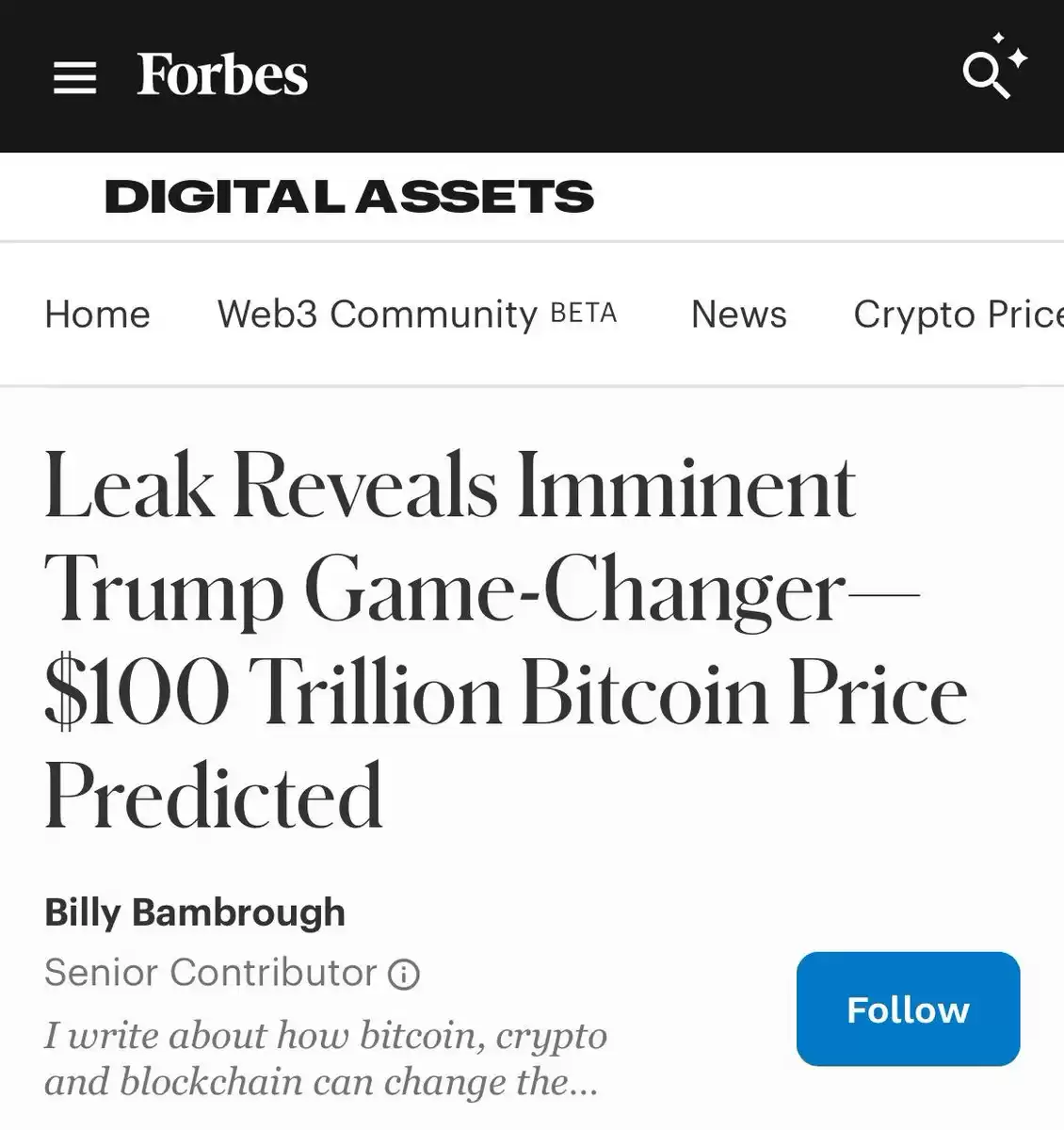
Task: Switch to the Web3 Community tab
Action: click(x=377, y=315)
